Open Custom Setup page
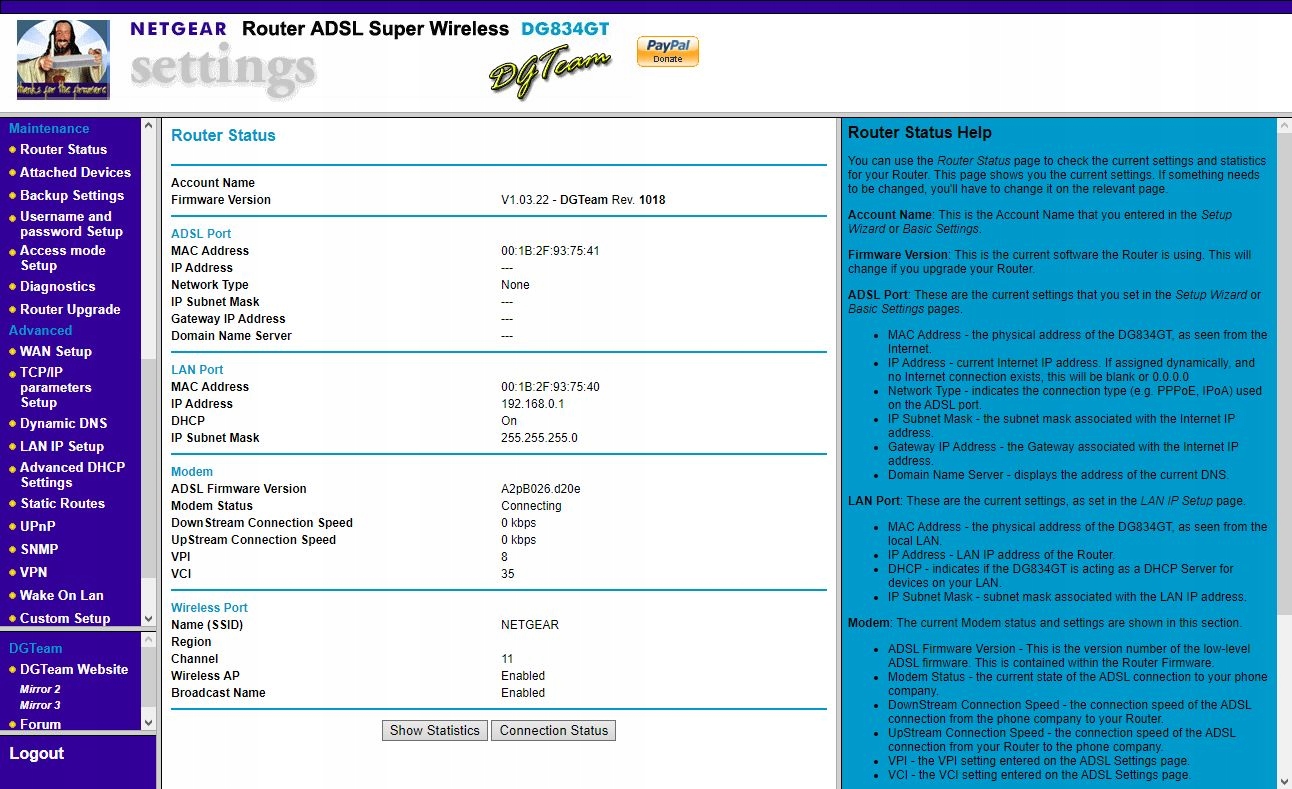Viewport: 1292px width, 789px height. pos(65,618)
